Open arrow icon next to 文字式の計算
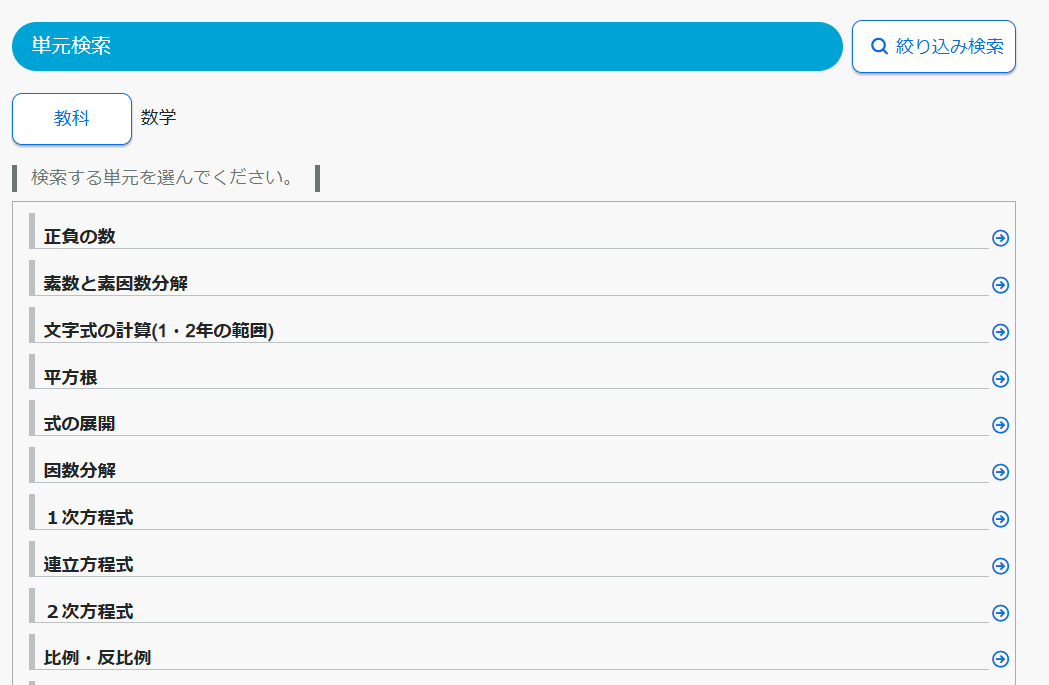1049x685 pixels. pyautogui.click(x=1000, y=332)
